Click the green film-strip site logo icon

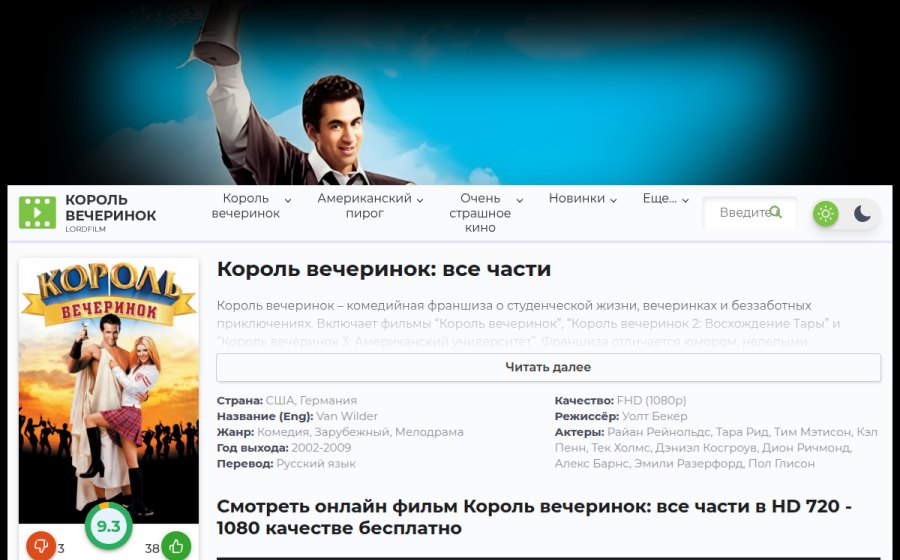tap(37, 212)
